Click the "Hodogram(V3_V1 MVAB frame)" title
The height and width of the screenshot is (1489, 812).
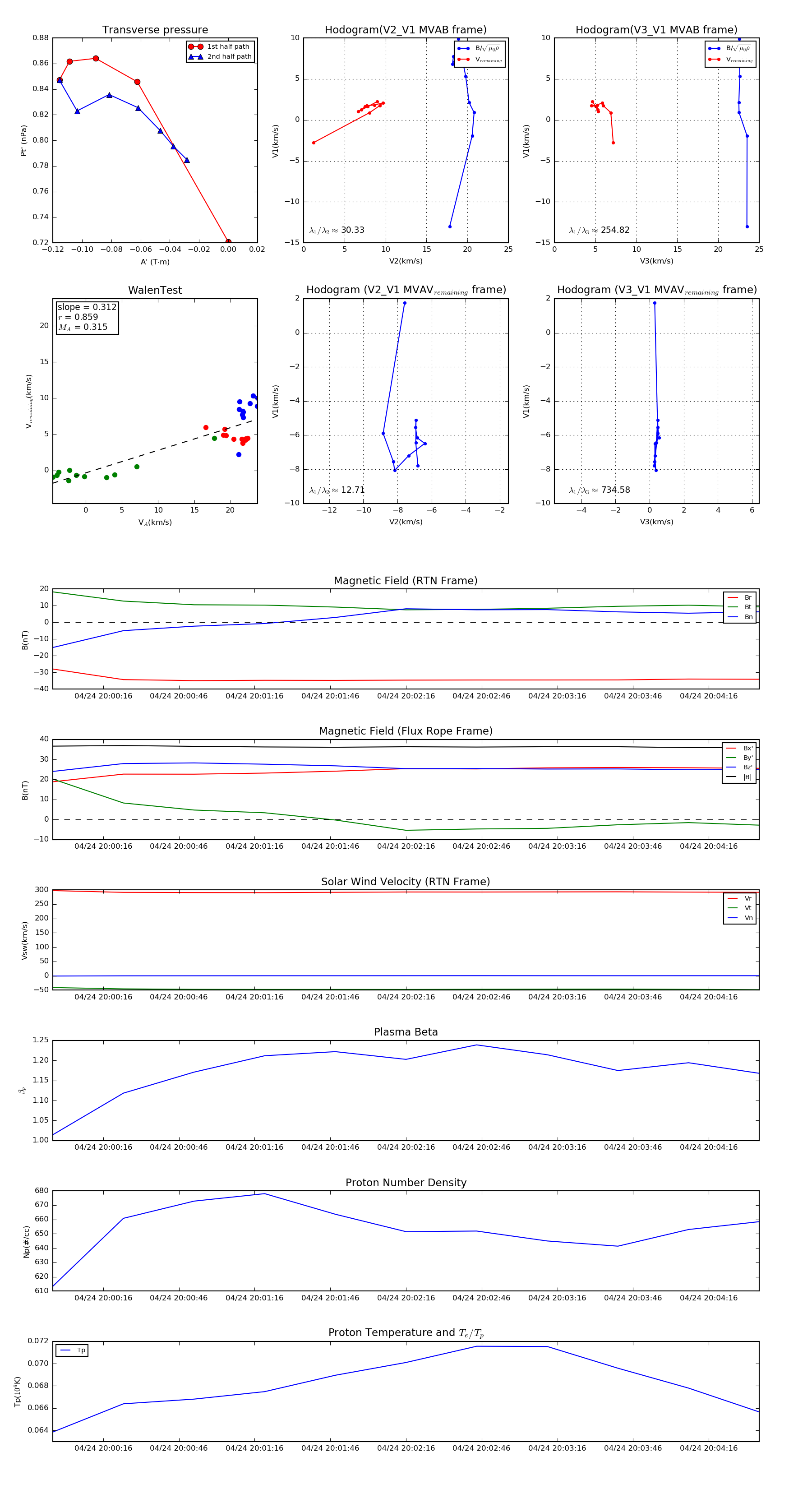(x=656, y=30)
